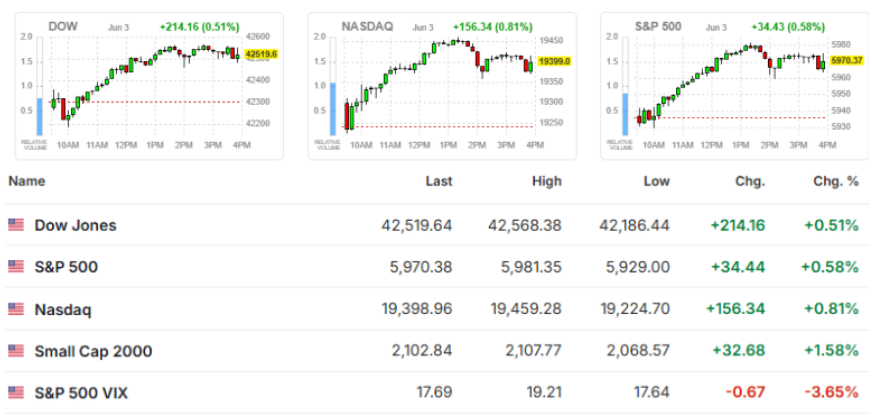The height and width of the screenshot is (418, 872).
Task: Click Nasdaq percent change +0.81% in table
Action: click(x=830, y=309)
